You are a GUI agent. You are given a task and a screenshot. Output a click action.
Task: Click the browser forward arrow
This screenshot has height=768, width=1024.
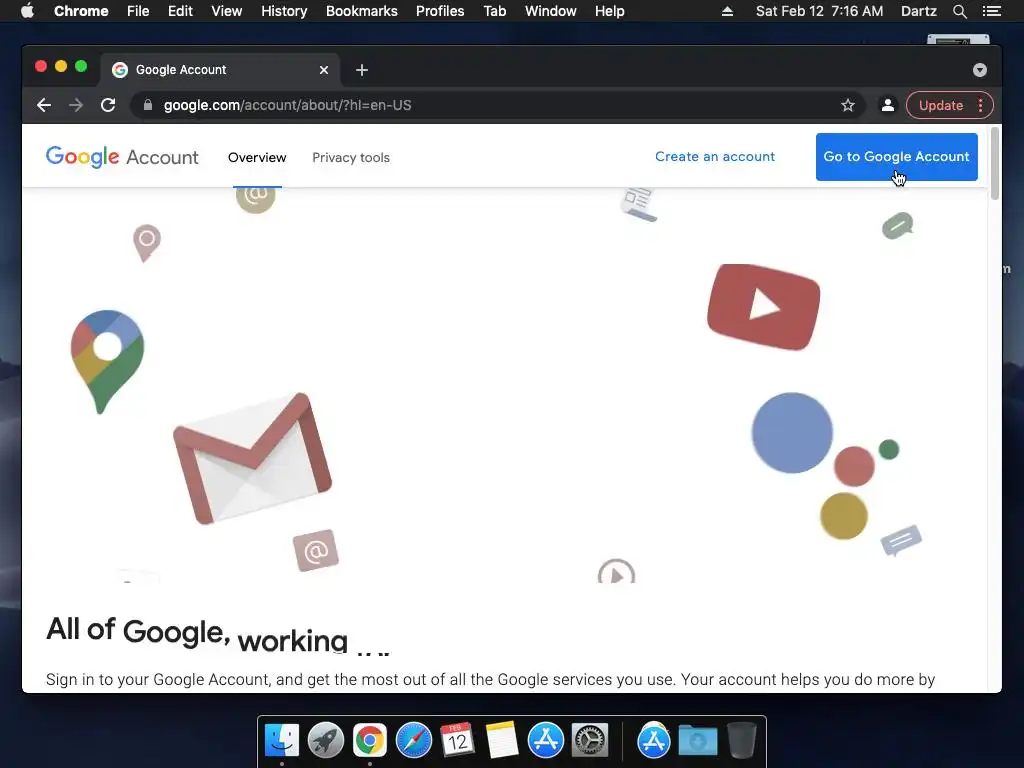click(x=76, y=105)
